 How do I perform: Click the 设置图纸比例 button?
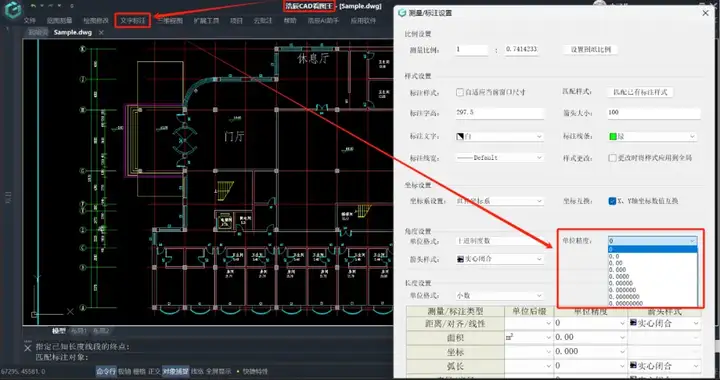pyautogui.click(x=591, y=50)
